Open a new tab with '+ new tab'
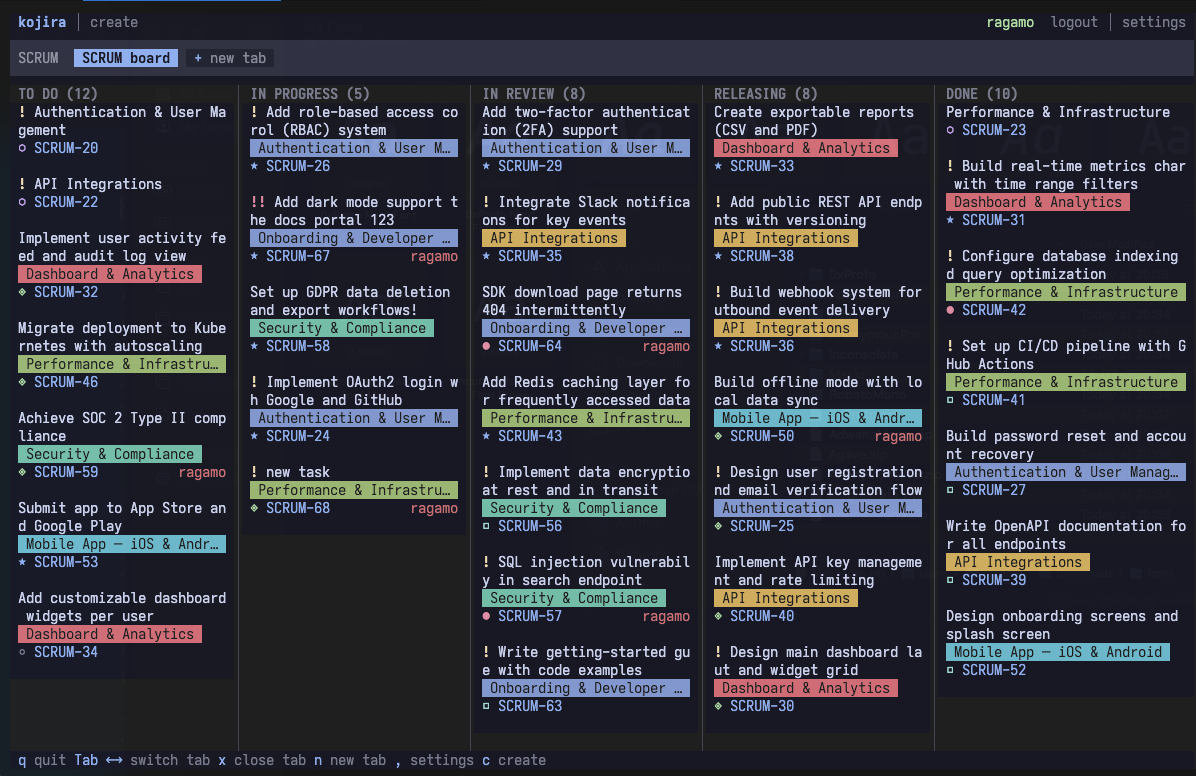The width and height of the screenshot is (1196, 776). pos(230,58)
